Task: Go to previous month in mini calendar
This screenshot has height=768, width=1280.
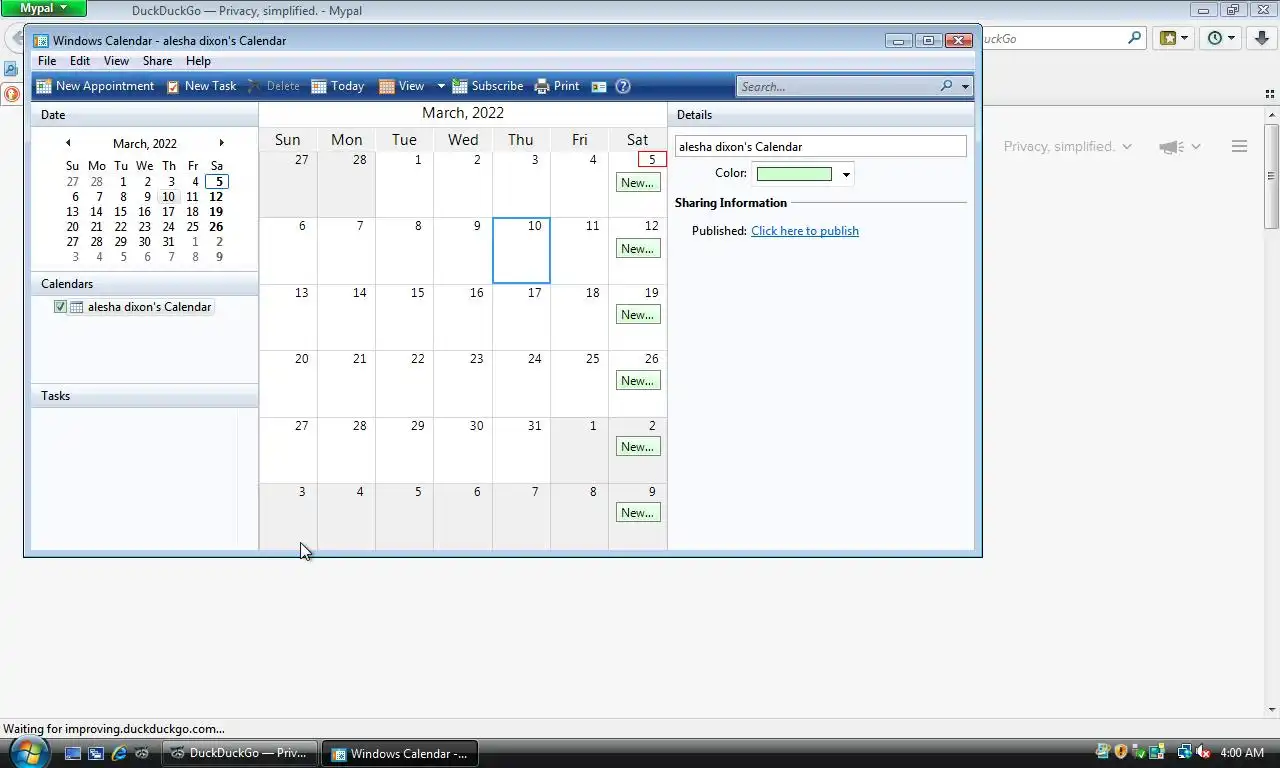Action: pos(68,143)
